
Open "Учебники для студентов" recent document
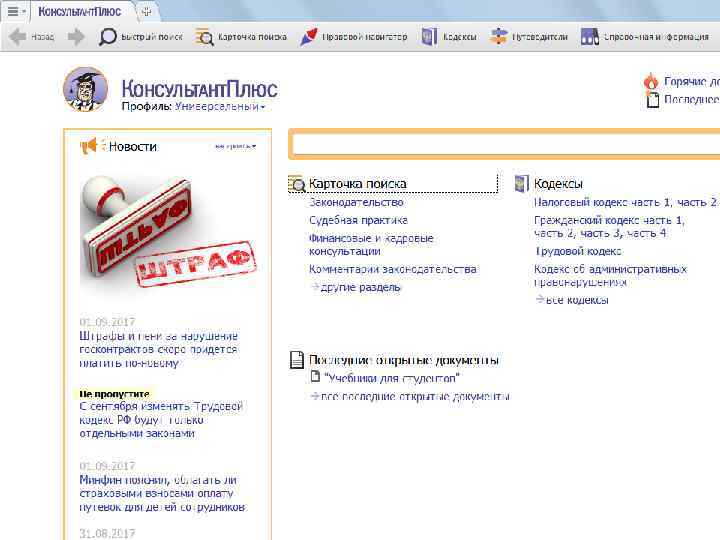pyautogui.click(x=392, y=378)
